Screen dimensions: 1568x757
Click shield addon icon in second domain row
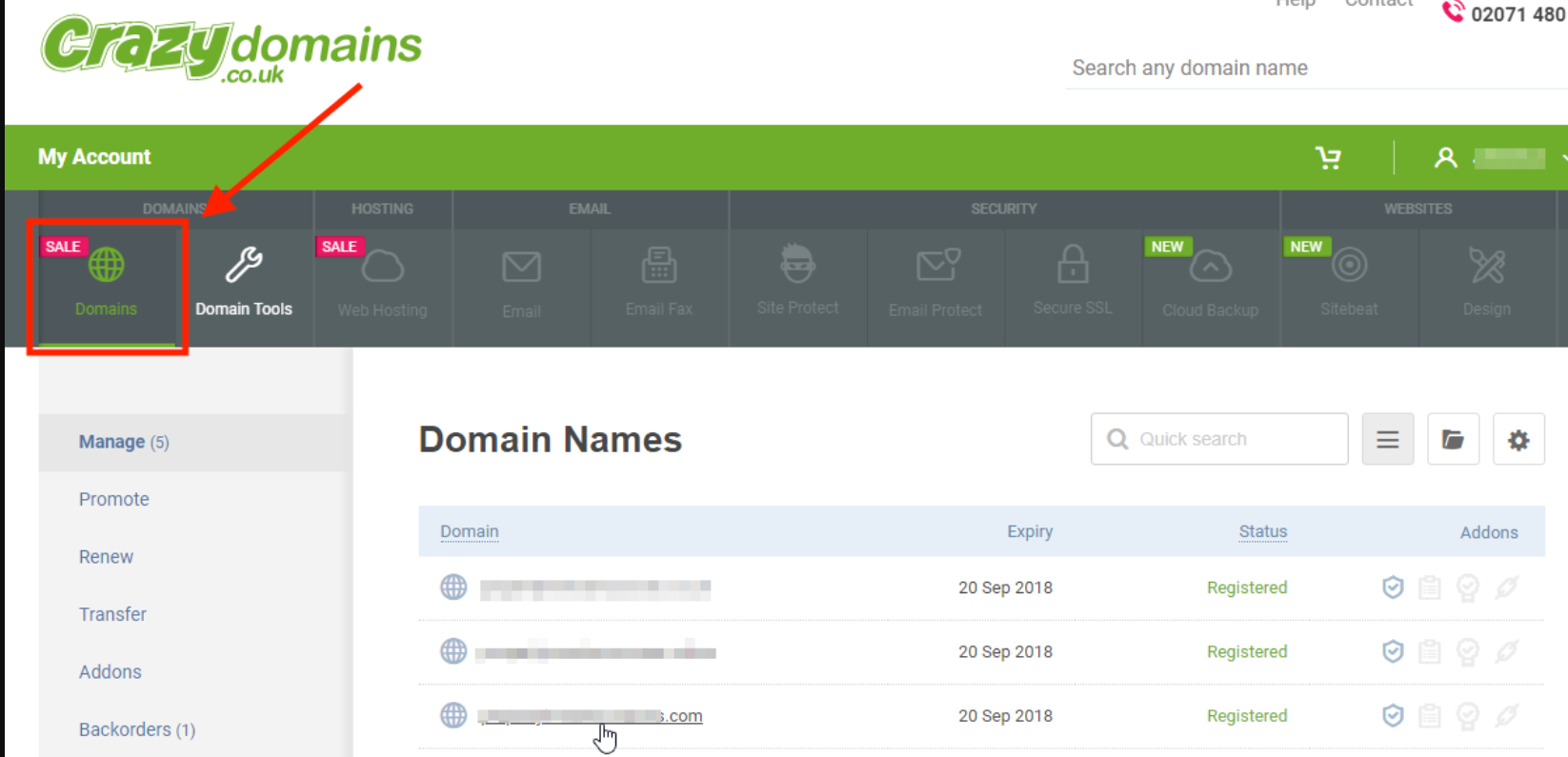tap(1393, 651)
